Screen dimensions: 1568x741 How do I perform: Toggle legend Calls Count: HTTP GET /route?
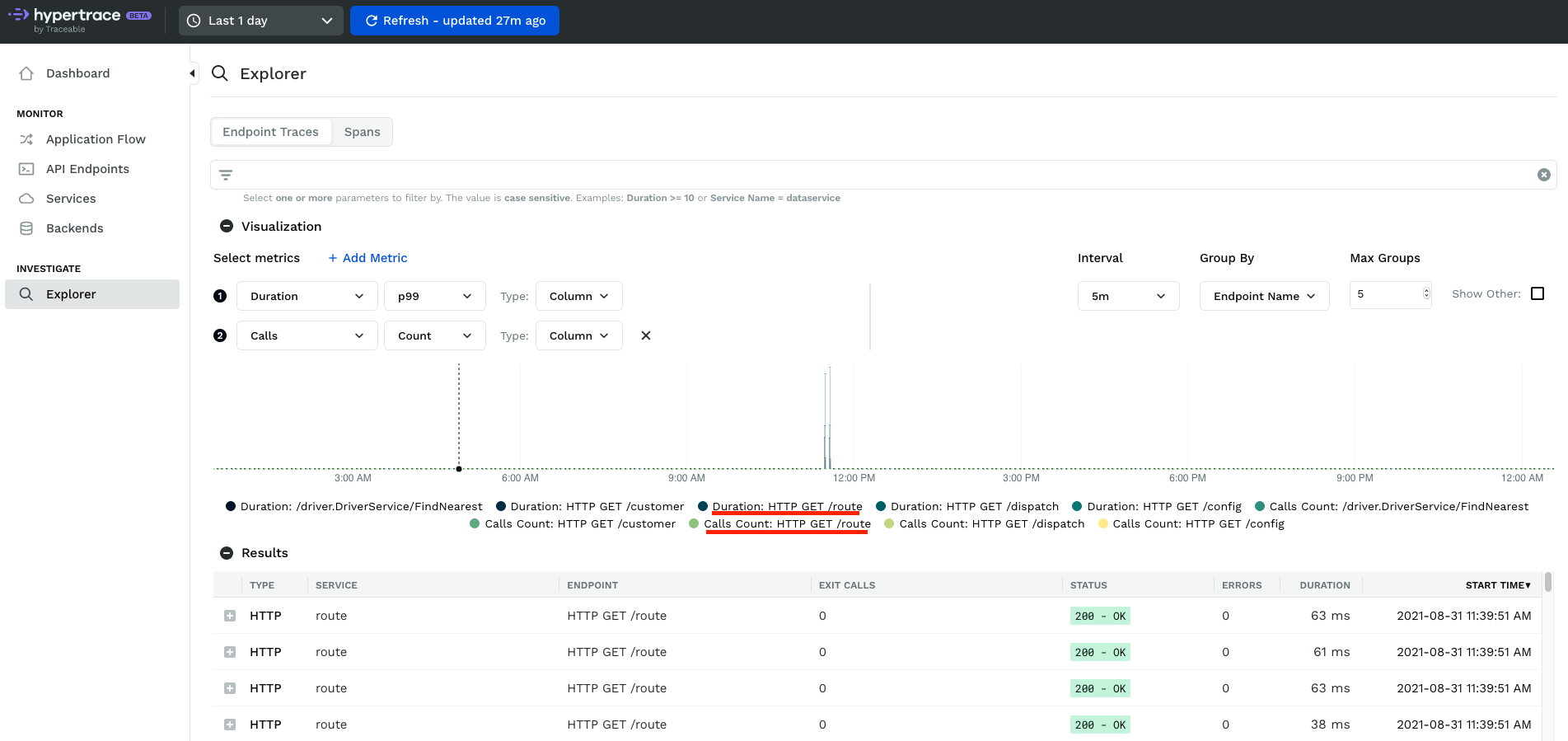[780, 523]
